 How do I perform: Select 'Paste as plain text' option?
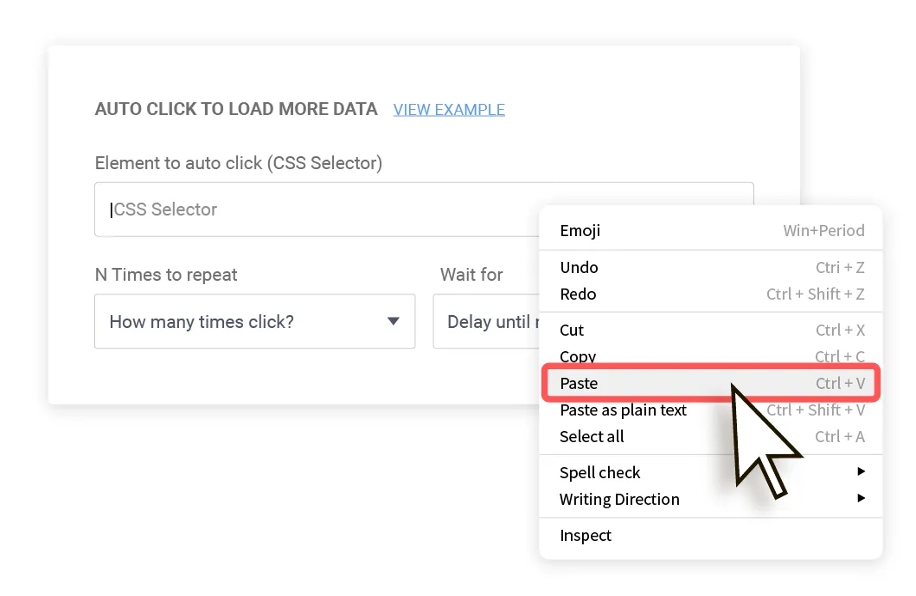[x=623, y=410]
